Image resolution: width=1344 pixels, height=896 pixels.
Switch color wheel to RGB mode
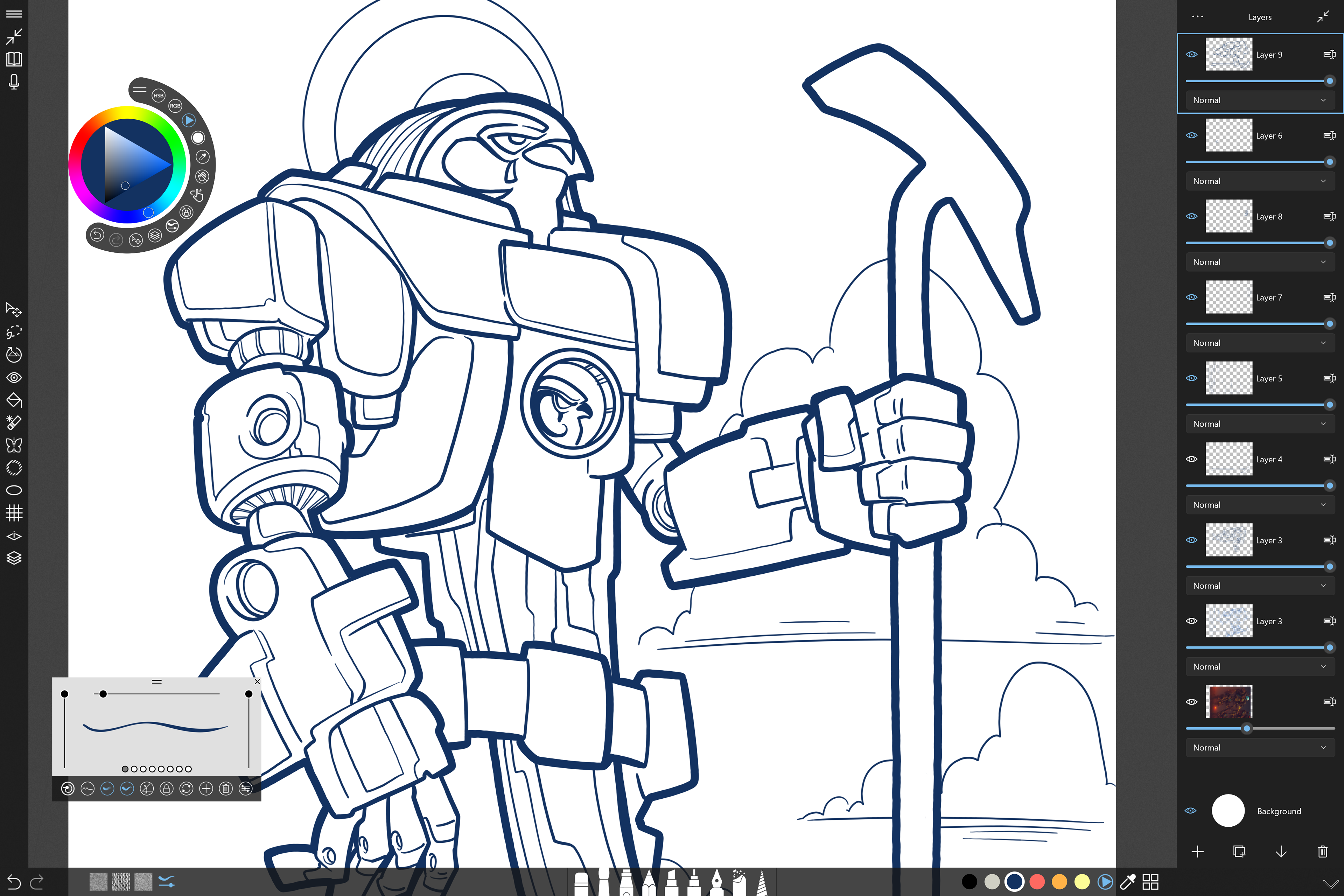coord(175,106)
